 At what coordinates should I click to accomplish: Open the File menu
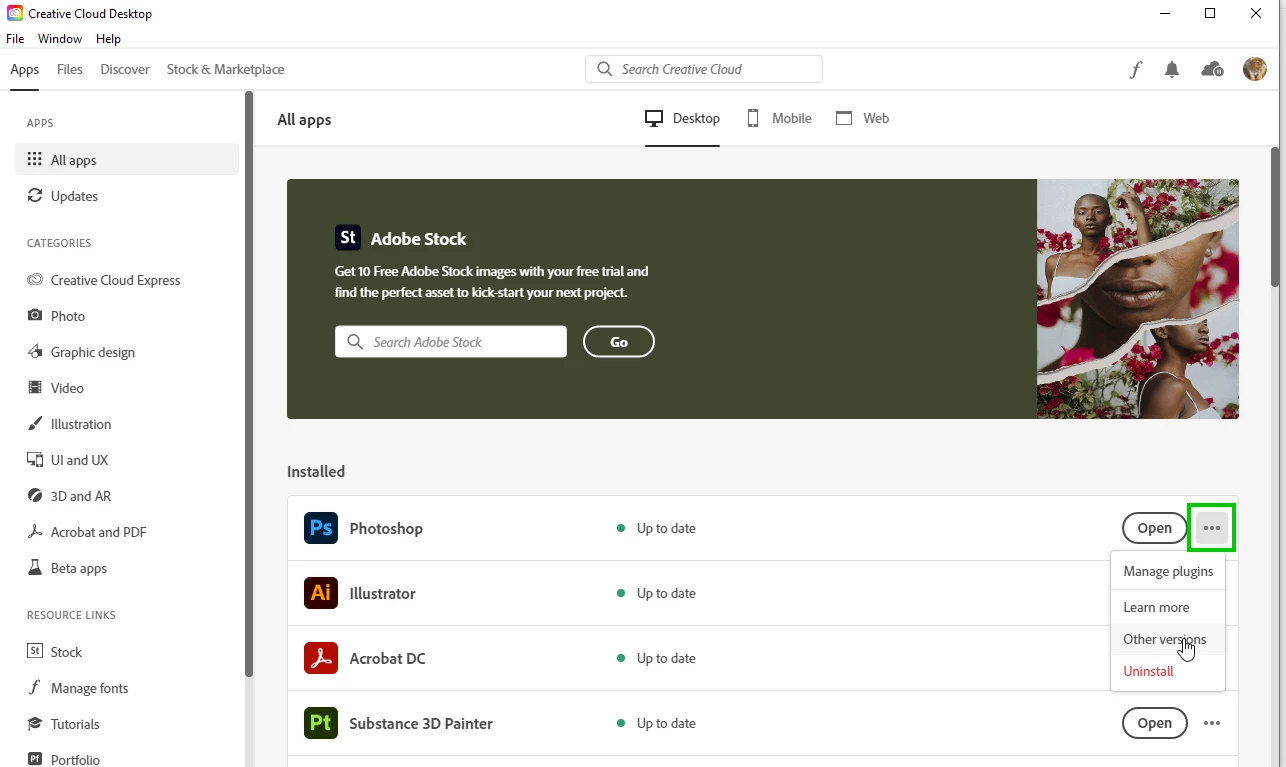click(15, 39)
